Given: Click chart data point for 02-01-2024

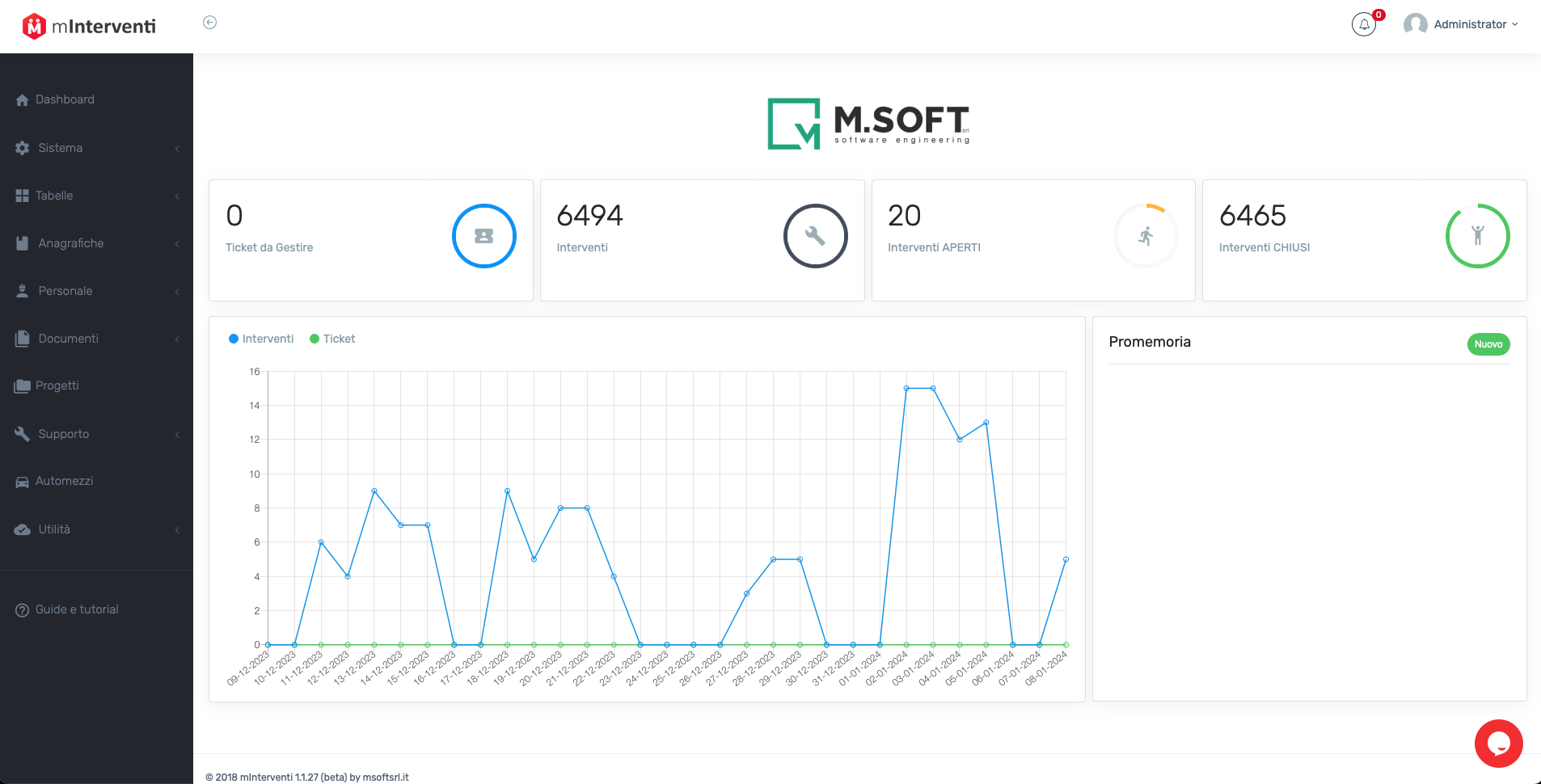Looking at the screenshot, I should [x=906, y=389].
